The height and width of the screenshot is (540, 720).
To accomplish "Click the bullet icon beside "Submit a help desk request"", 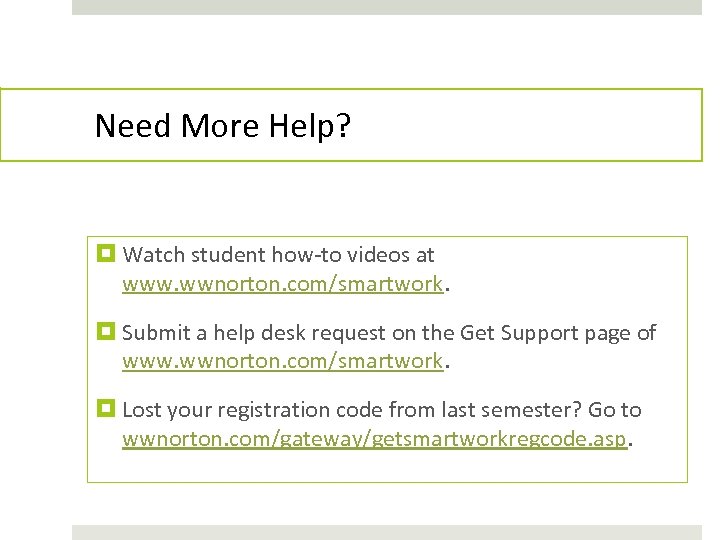I will [x=109, y=332].
